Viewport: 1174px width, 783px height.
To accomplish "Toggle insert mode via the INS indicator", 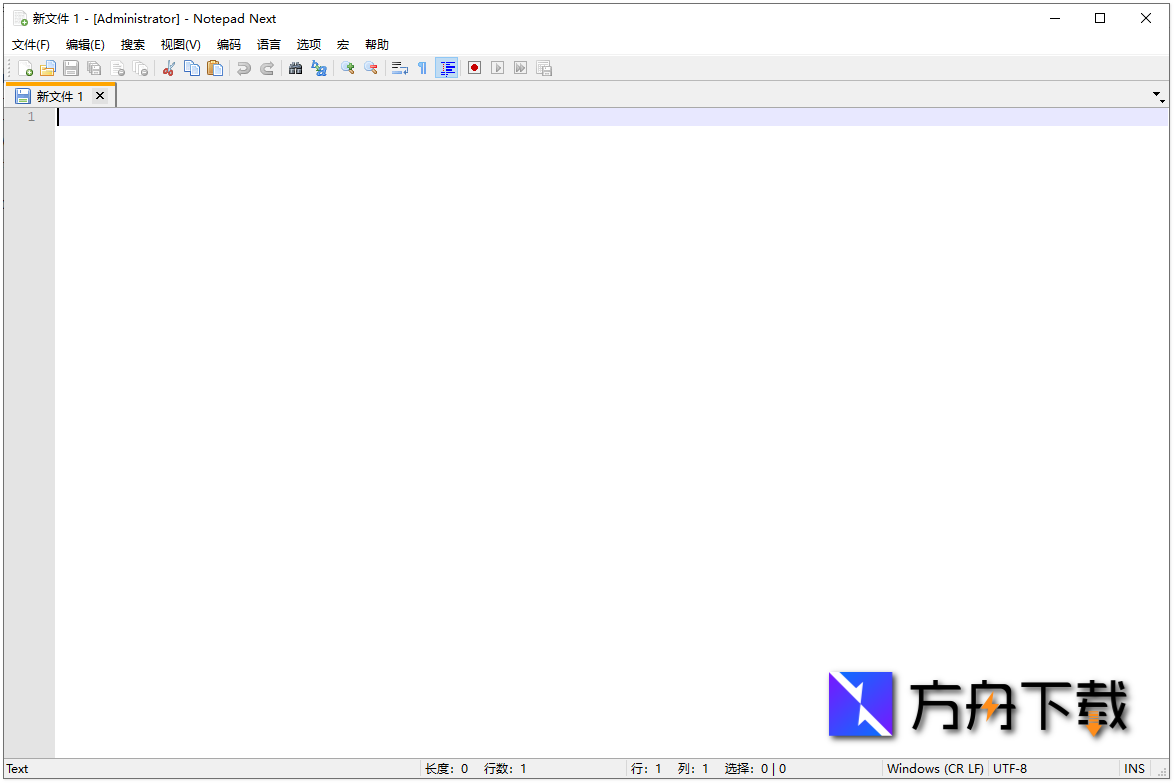I will tap(1134, 768).
